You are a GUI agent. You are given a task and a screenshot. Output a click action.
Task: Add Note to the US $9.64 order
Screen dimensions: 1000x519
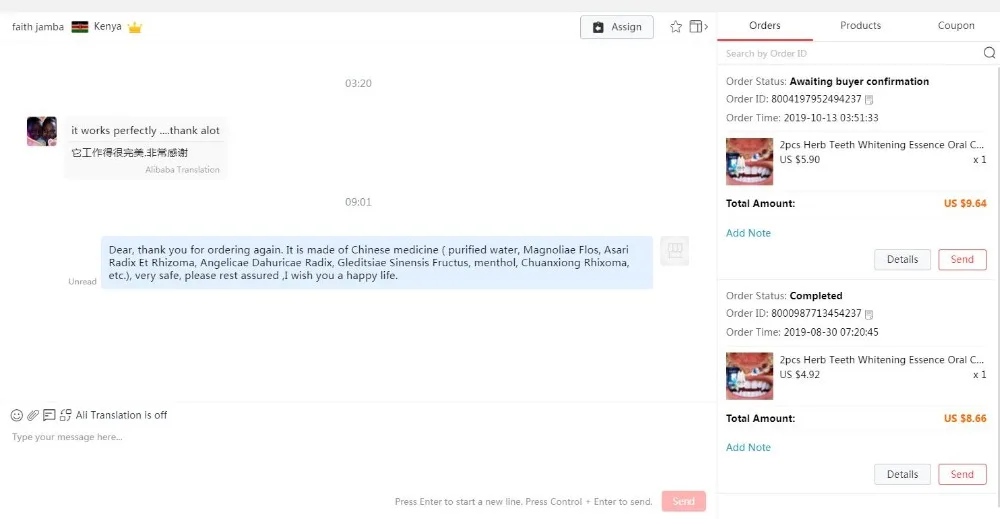tap(748, 233)
